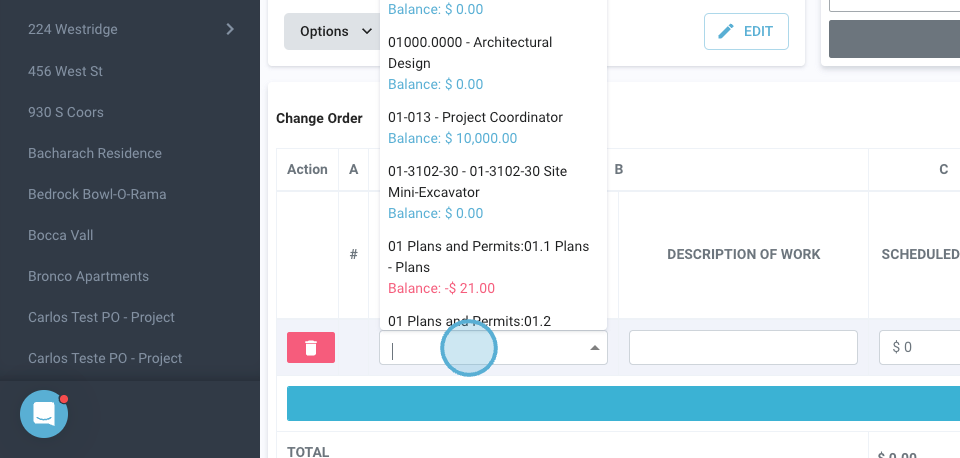Open the Bacharach Residence project
This screenshot has width=960, height=458.
[x=95, y=153]
